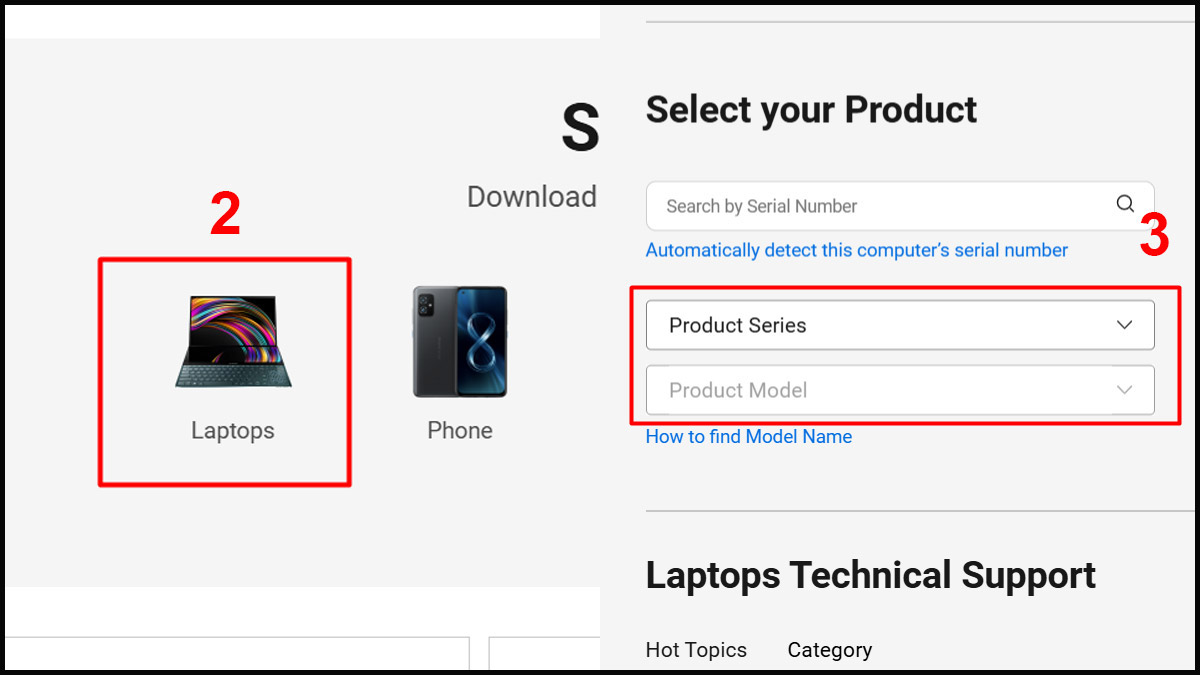The height and width of the screenshot is (675, 1200).
Task: Expand the Product Series chevron arrow
Action: pyautogui.click(x=1124, y=324)
